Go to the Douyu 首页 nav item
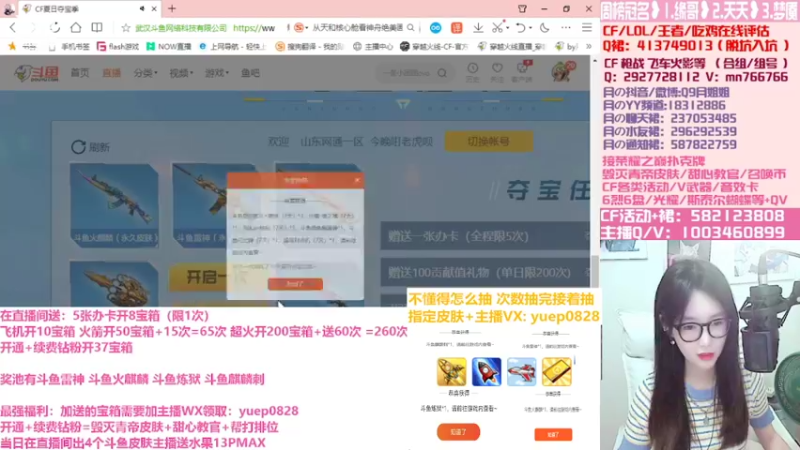Screen dimensions: 800x450 click(x=80, y=73)
